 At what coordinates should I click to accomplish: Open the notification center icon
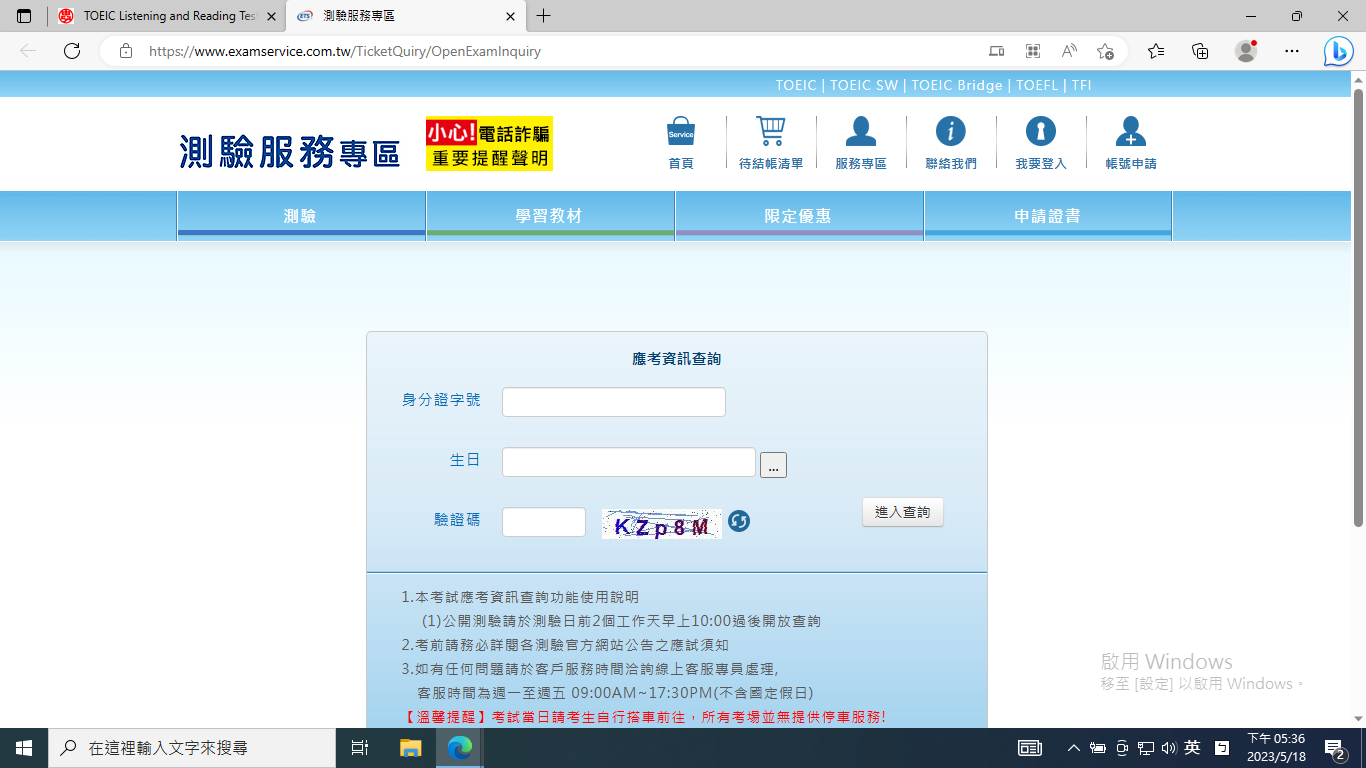tap(1334, 748)
